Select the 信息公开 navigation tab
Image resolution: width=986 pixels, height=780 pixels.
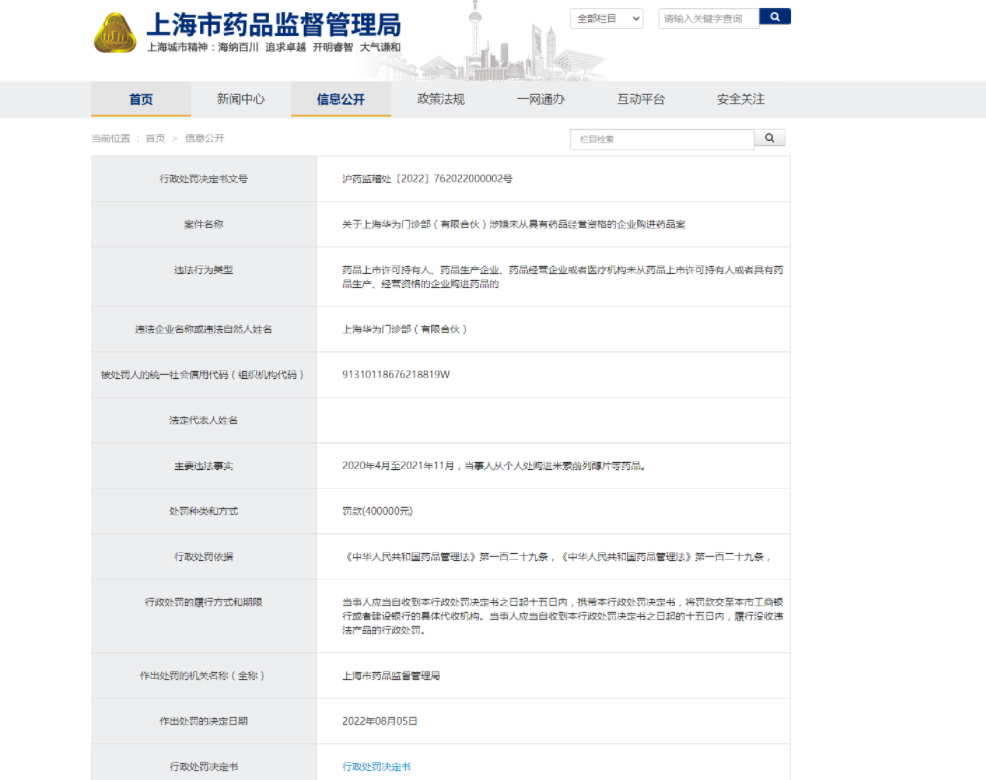point(341,99)
